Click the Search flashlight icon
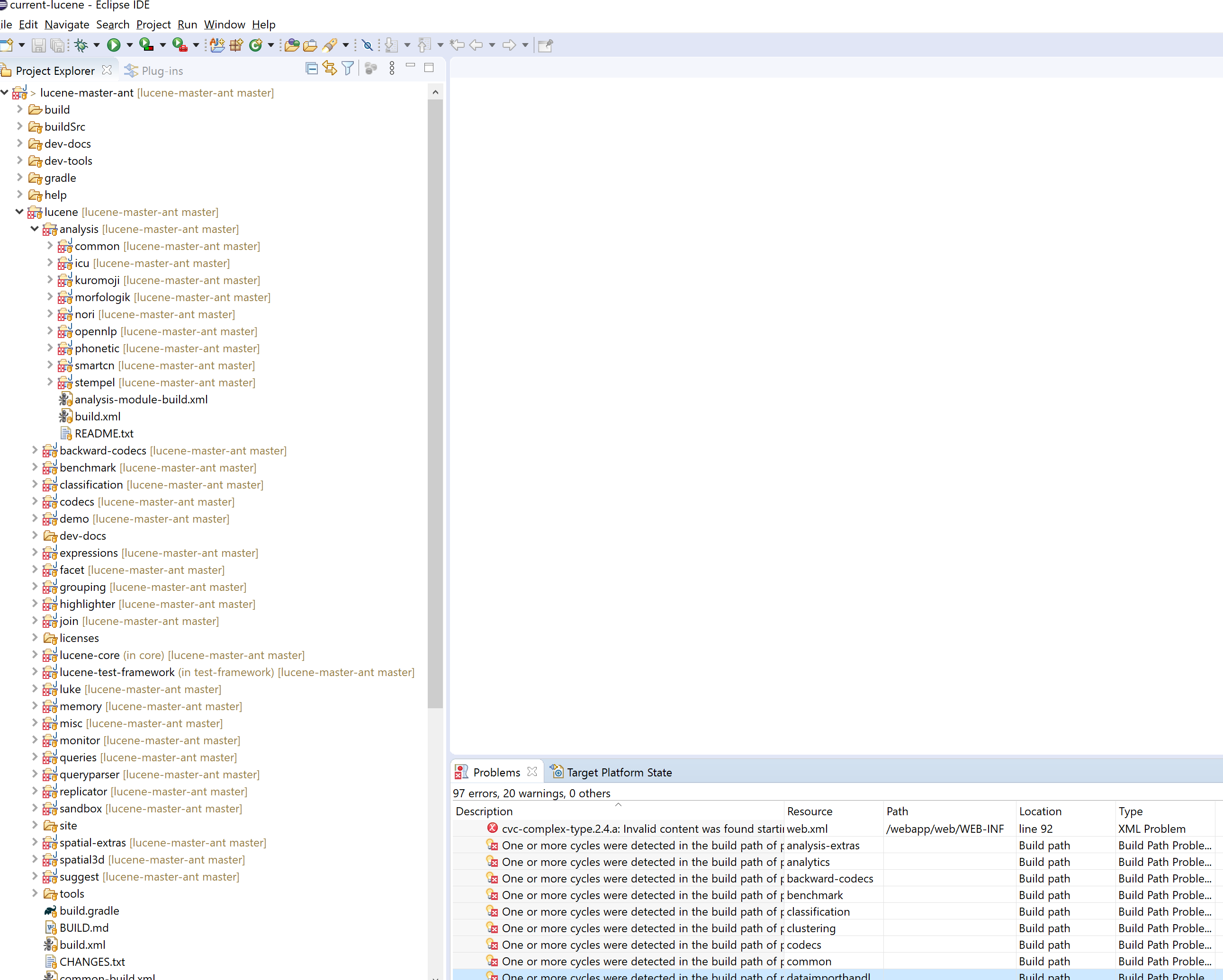 [x=330, y=45]
